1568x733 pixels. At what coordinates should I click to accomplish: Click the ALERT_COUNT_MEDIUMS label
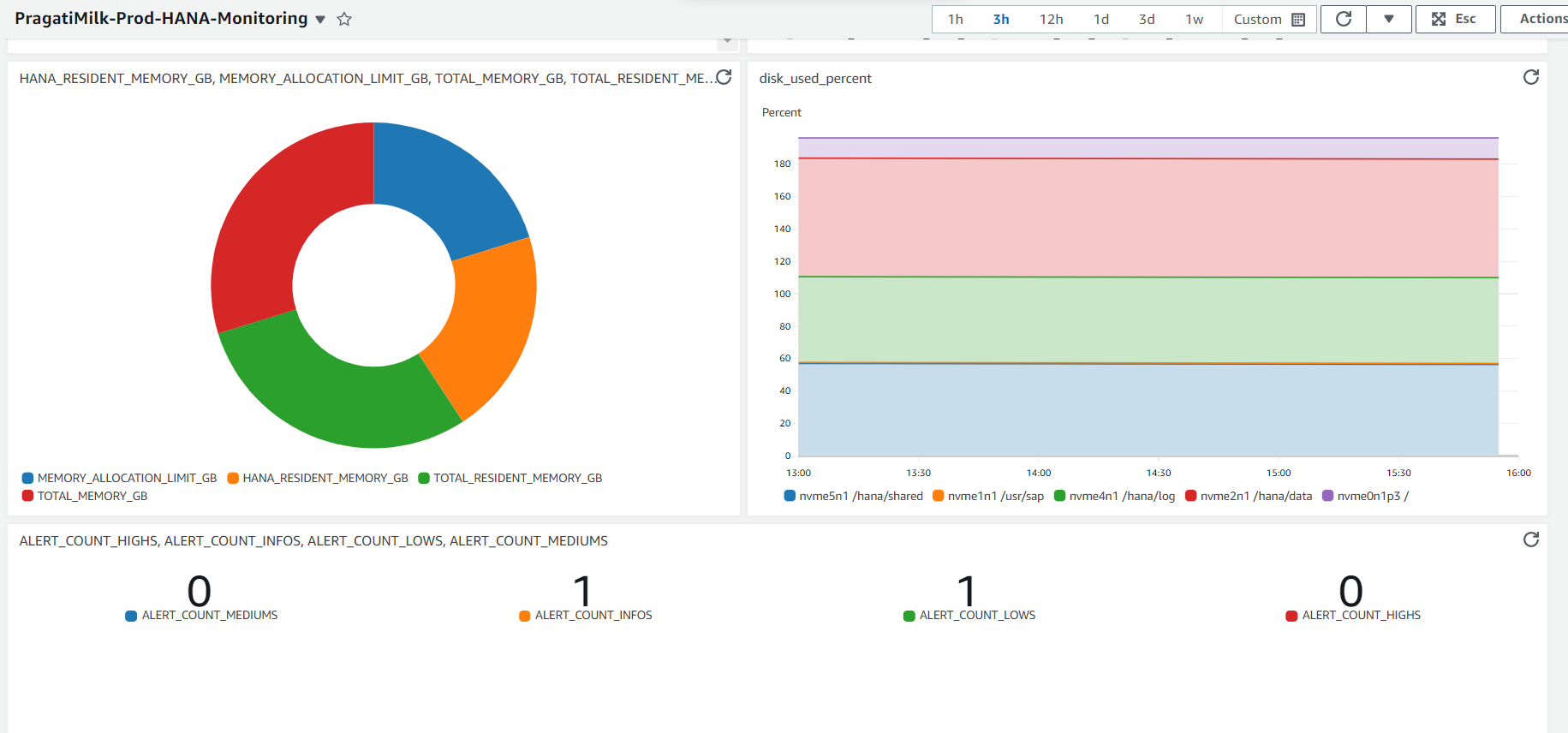click(x=210, y=615)
